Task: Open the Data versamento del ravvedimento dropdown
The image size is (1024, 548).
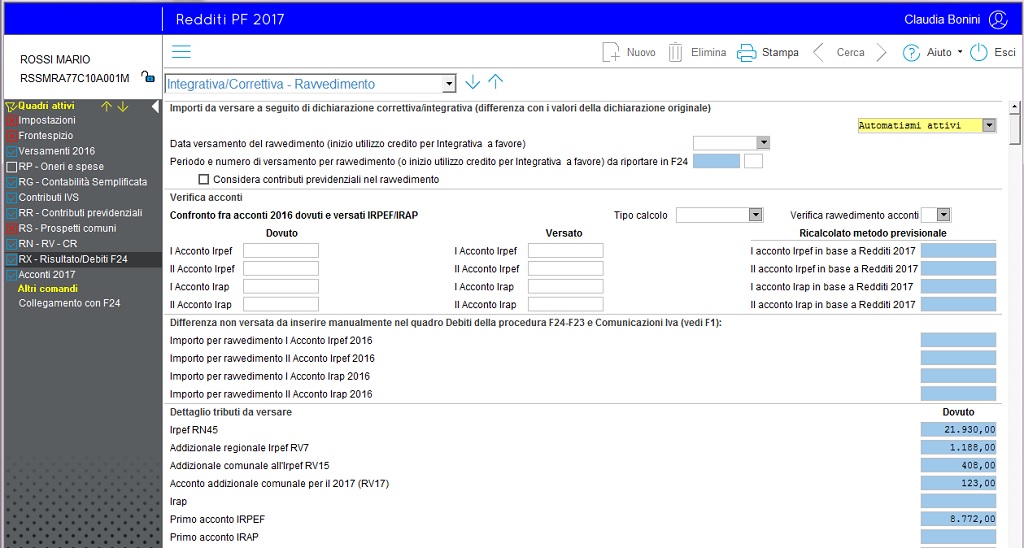Action: pos(763,143)
